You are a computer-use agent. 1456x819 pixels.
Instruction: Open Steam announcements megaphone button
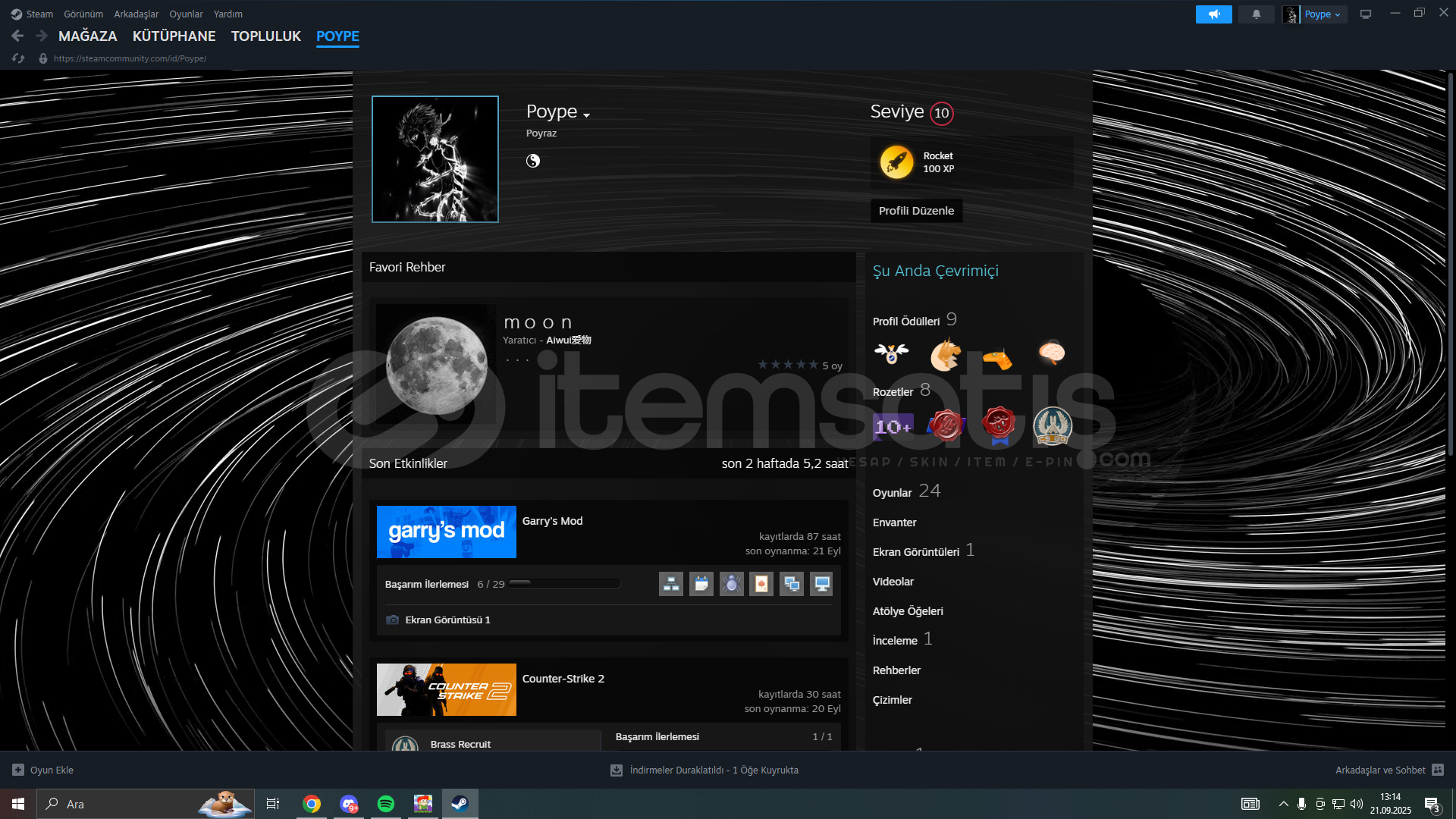[x=1213, y=14]
